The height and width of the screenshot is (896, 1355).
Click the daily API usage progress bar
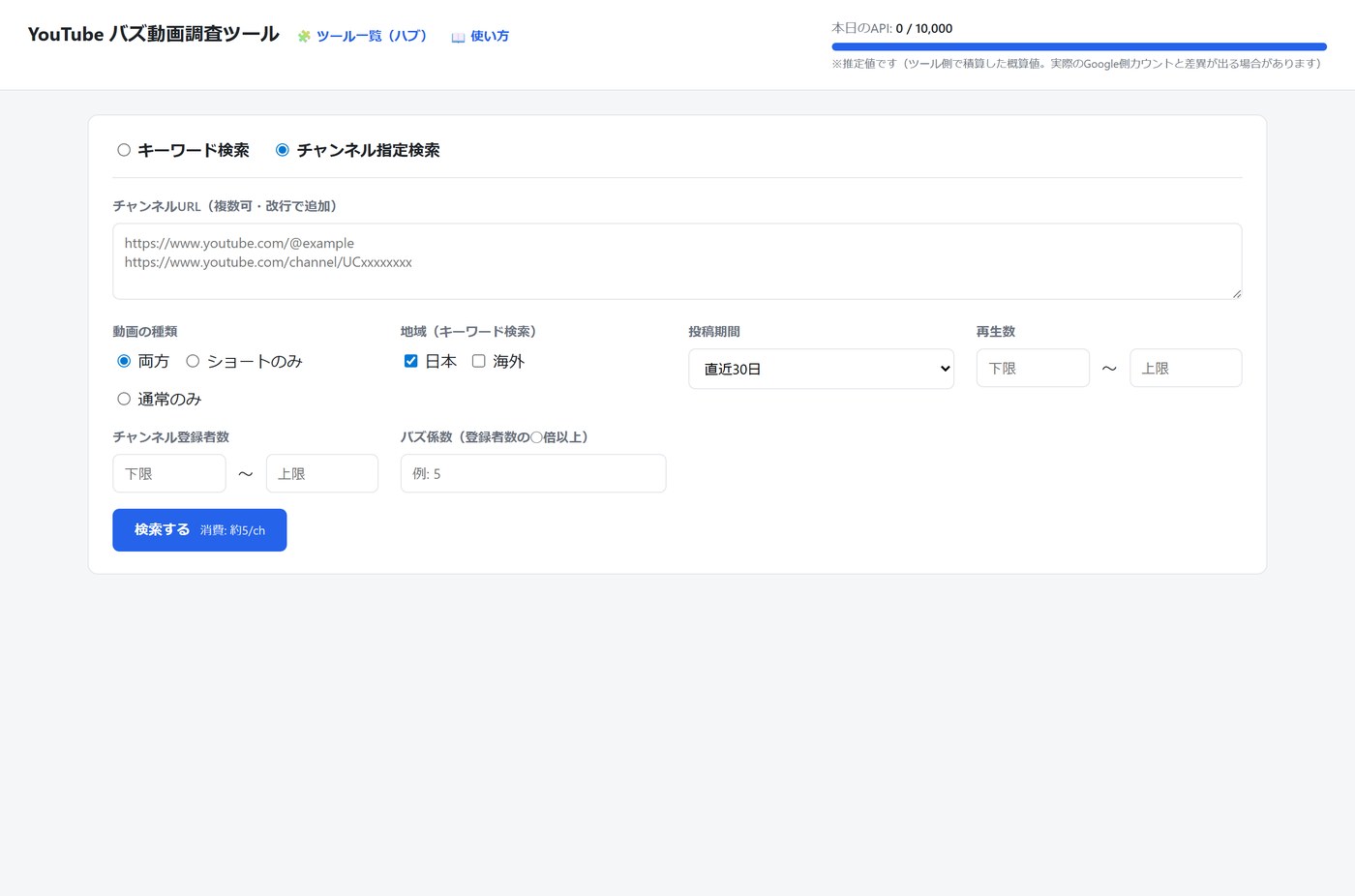point(1079,46)
